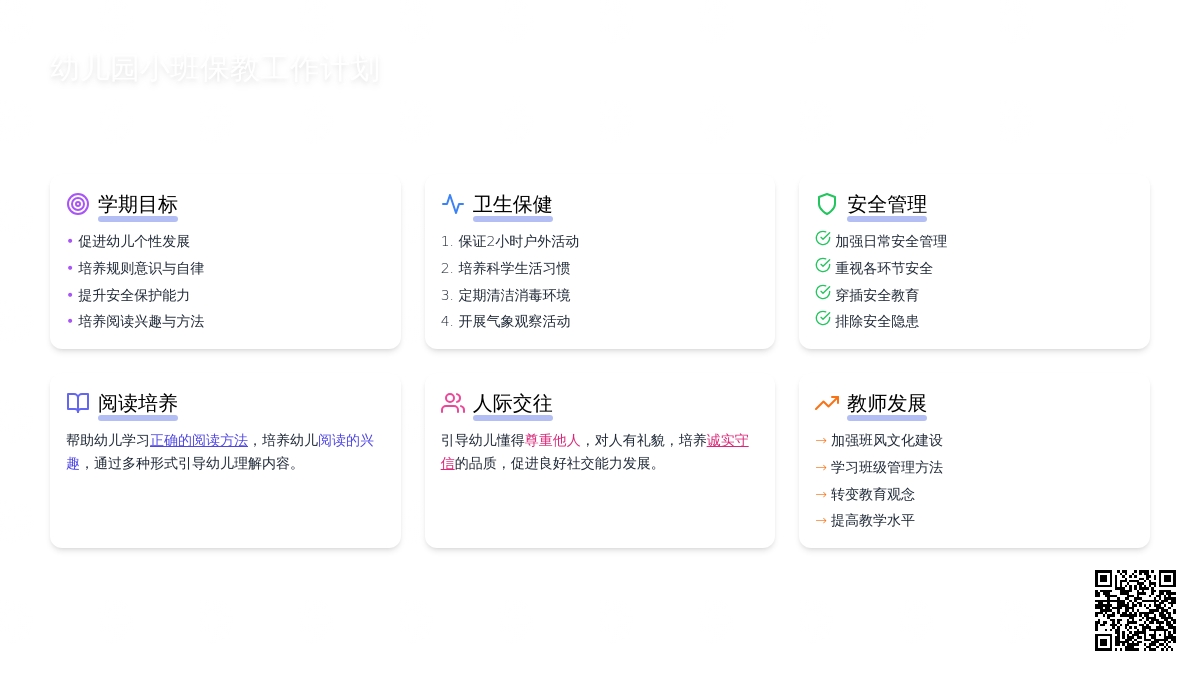Click the arrow before 转变教育观念
This screenshot has height=675, width=1200.
click(821, 495)
